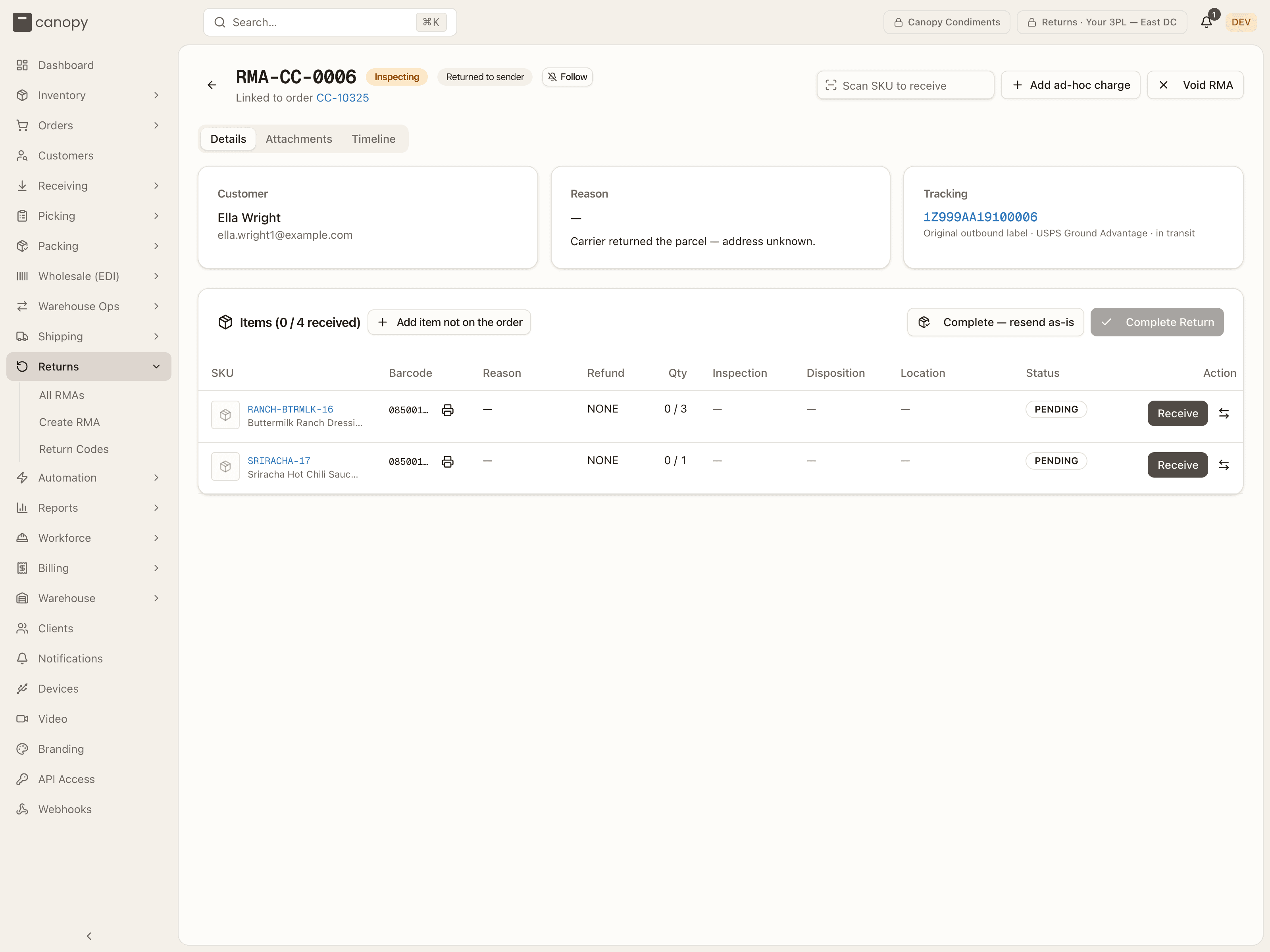
Task: Open Webhooks in sidebar
Action: [89, 809]
